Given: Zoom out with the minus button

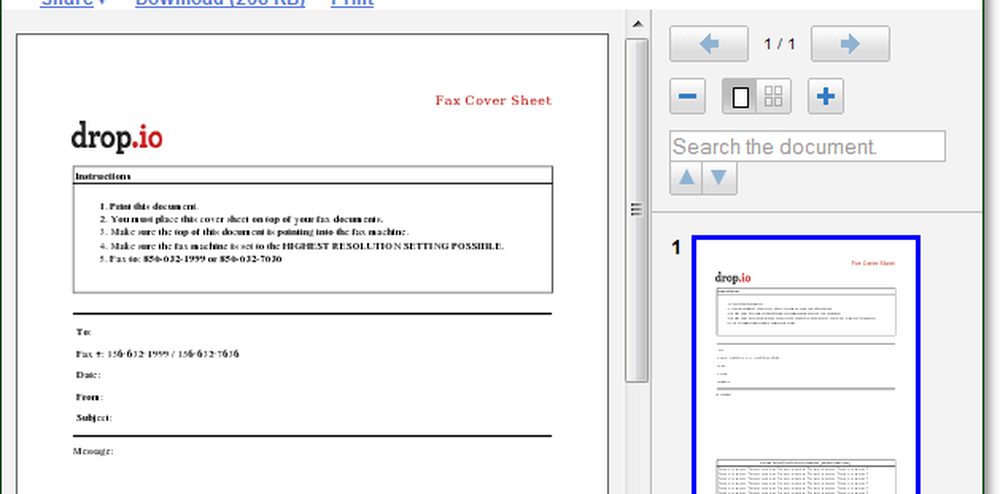Looking at the screenshot, I should pos(687,97).
